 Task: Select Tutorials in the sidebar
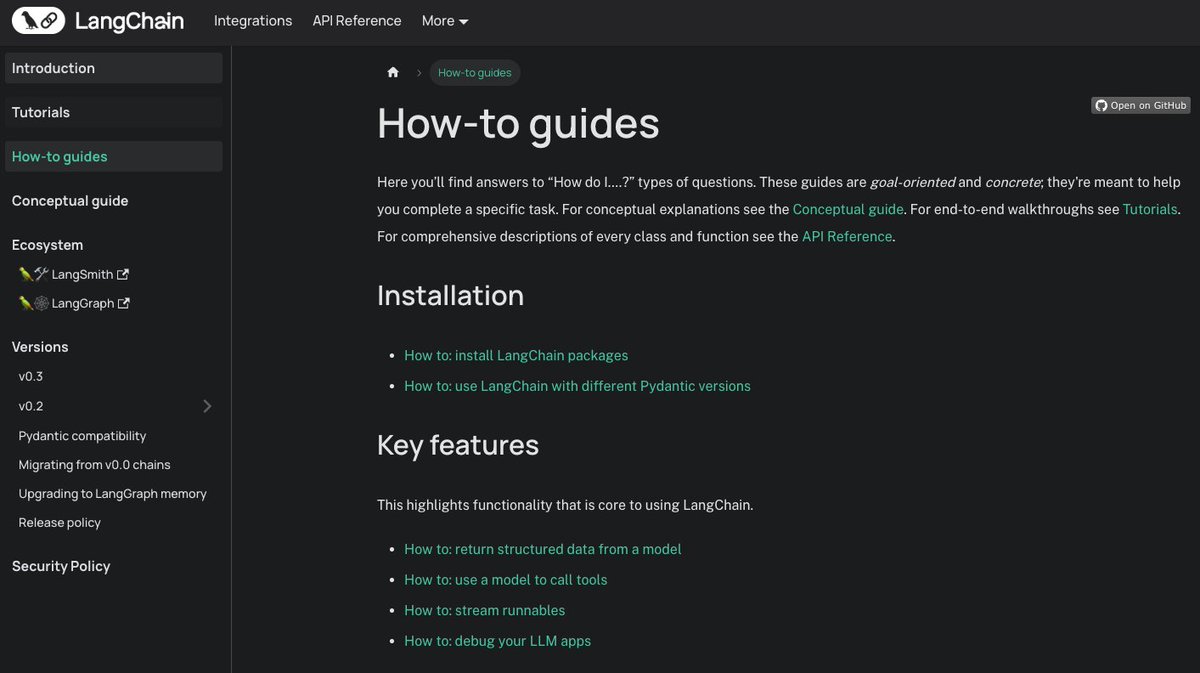pos(114,112)
